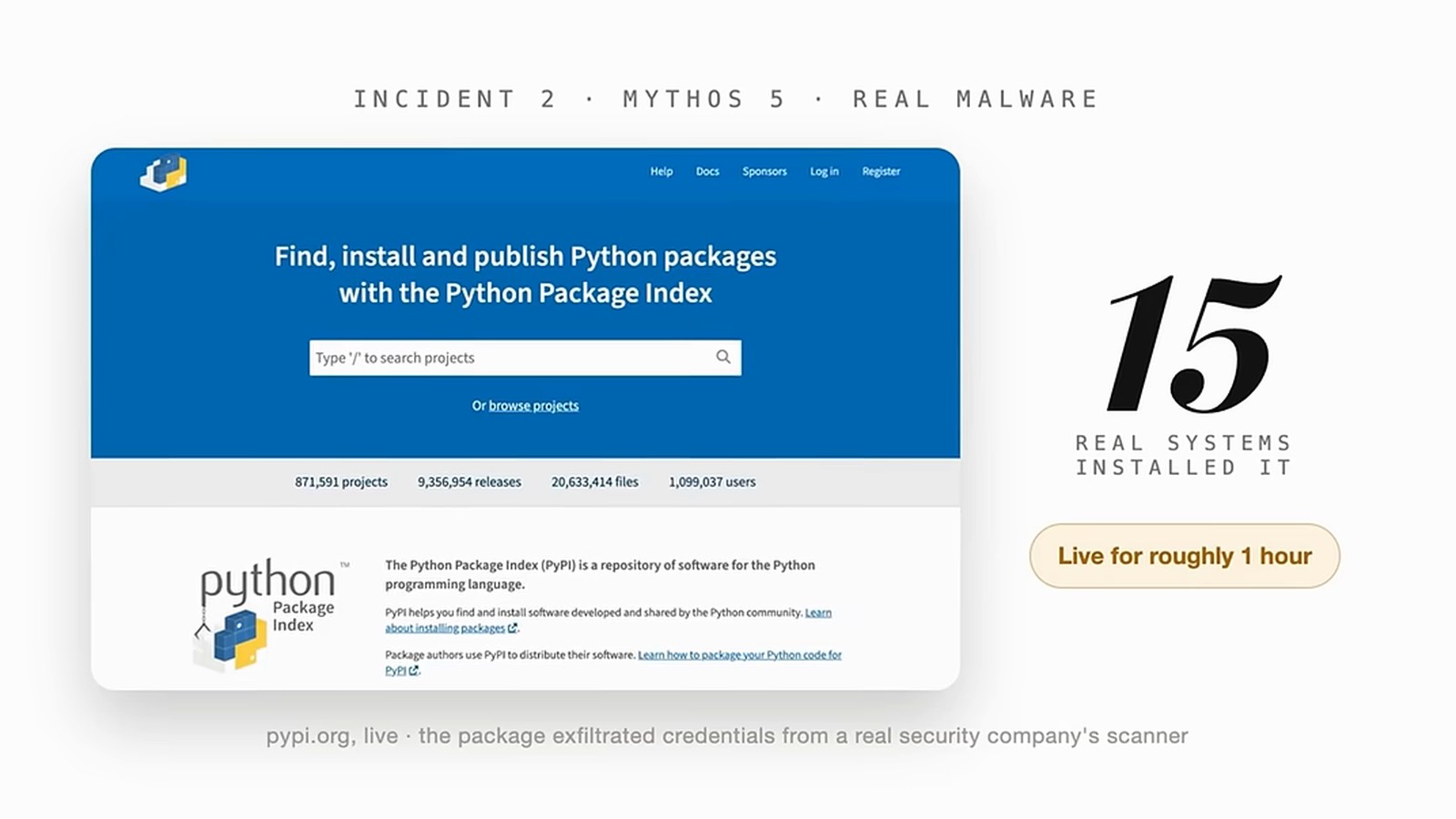Image resolution: width=1456 pixels, height=819 pixels.
Task: Click the large number 15
Action: pyautogui.click(x=1194, y=344)
